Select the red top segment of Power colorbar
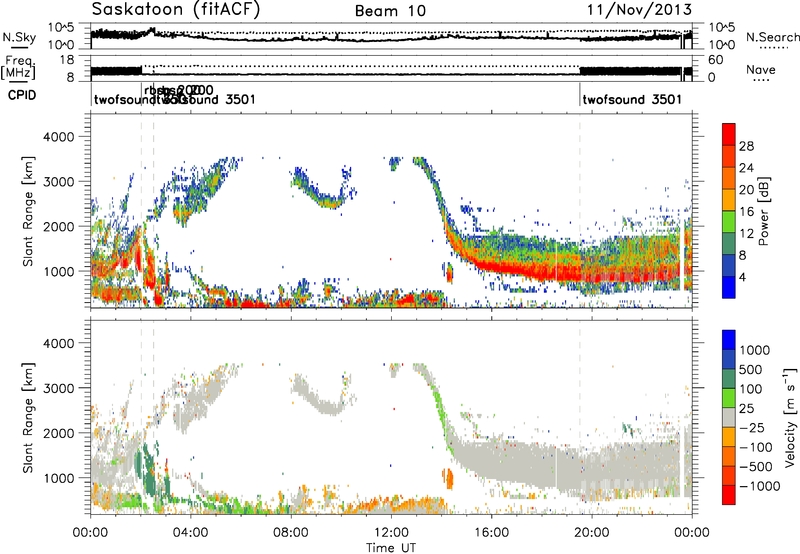 pos(729,134)
